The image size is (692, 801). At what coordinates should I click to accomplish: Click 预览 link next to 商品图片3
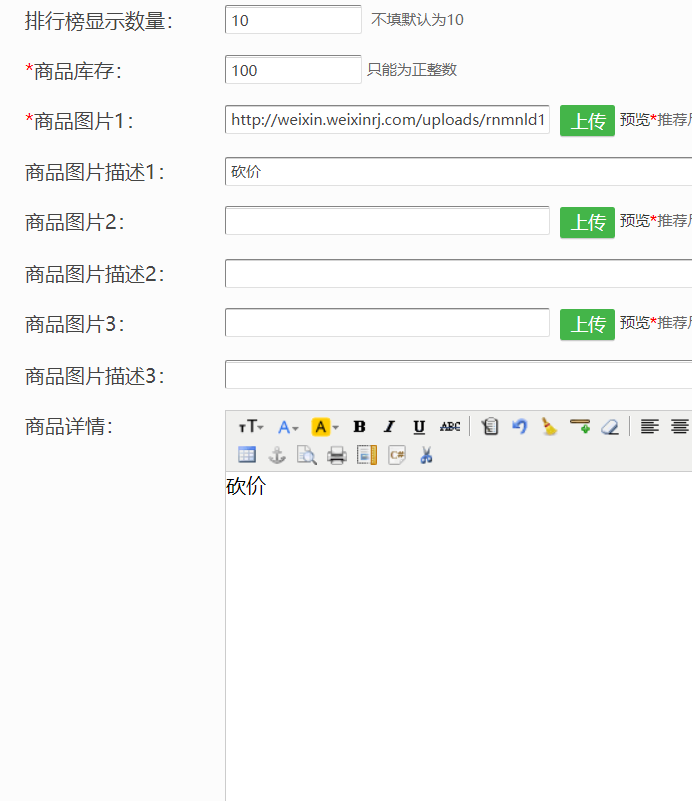[x=634, y=322]
